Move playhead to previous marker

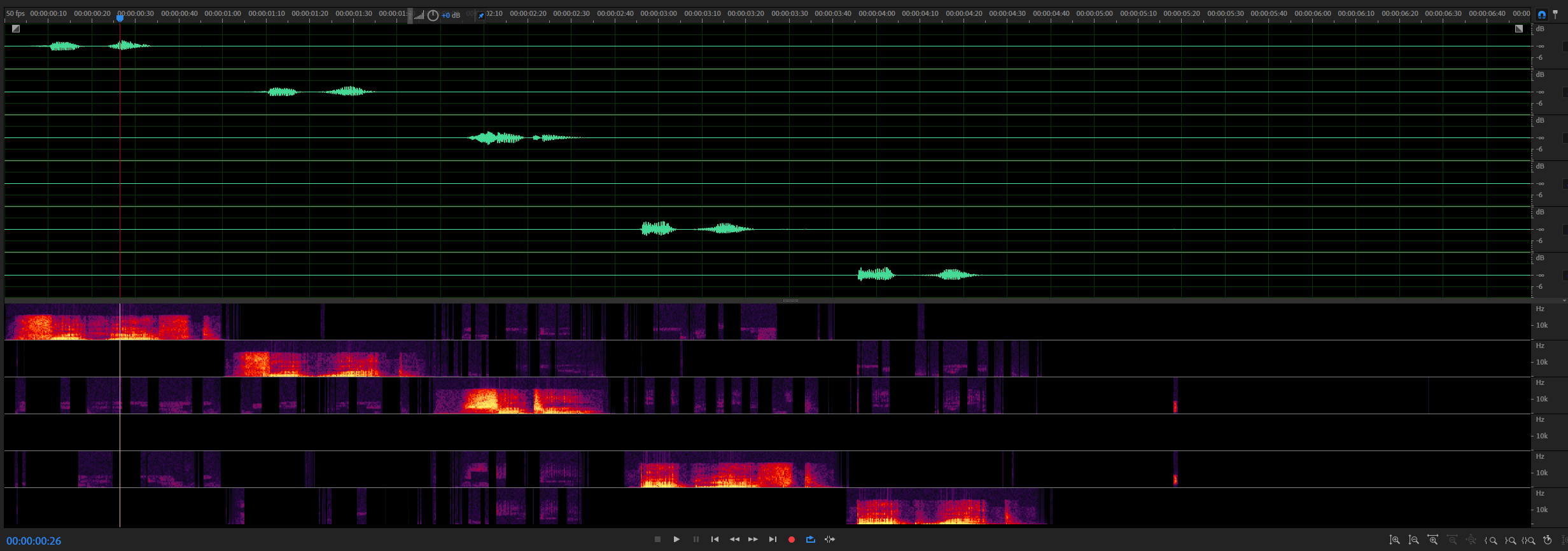(x=715, y=540)
